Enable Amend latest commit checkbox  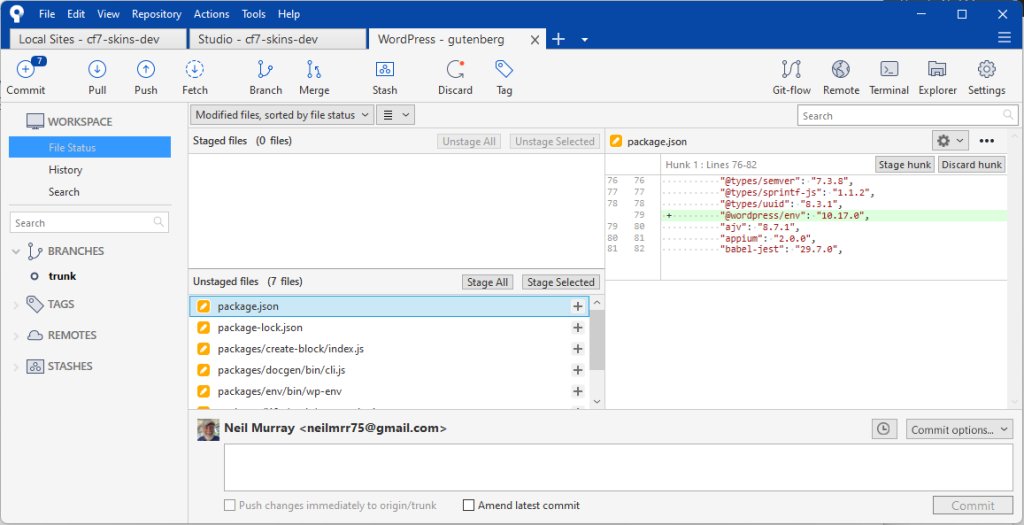click(469, 506)
